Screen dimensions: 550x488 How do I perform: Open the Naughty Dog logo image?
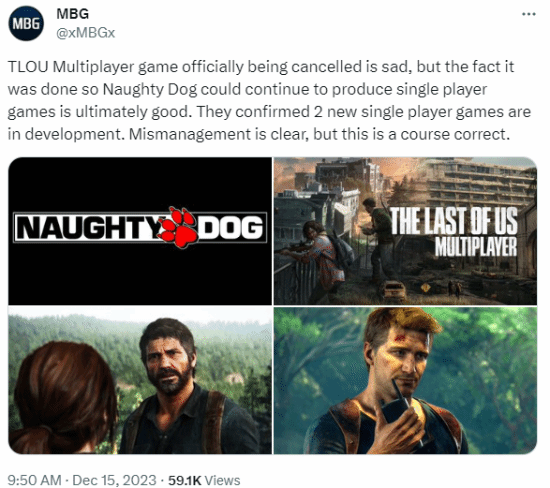click(140, 231)
